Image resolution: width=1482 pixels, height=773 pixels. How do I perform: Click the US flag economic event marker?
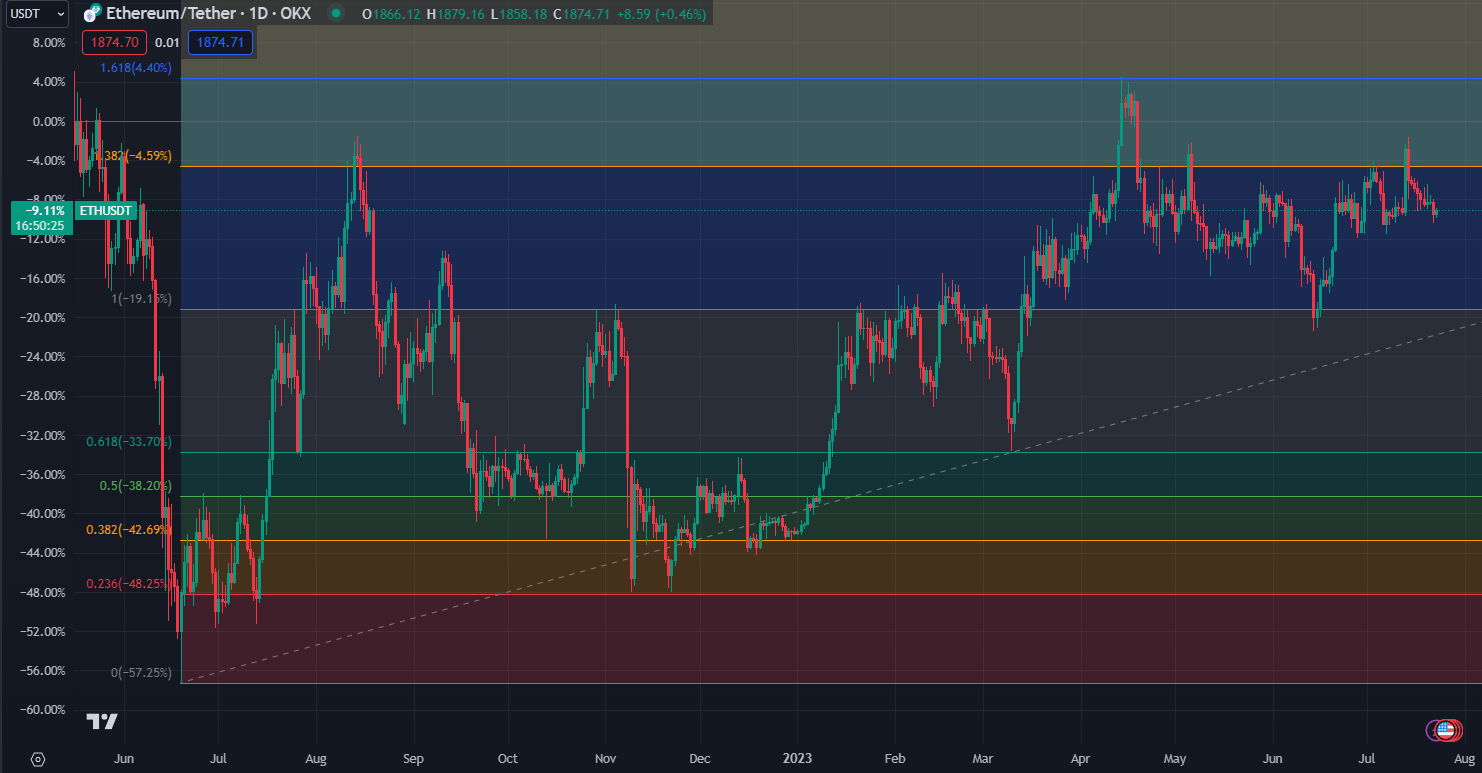click(x=1444, y=730)
